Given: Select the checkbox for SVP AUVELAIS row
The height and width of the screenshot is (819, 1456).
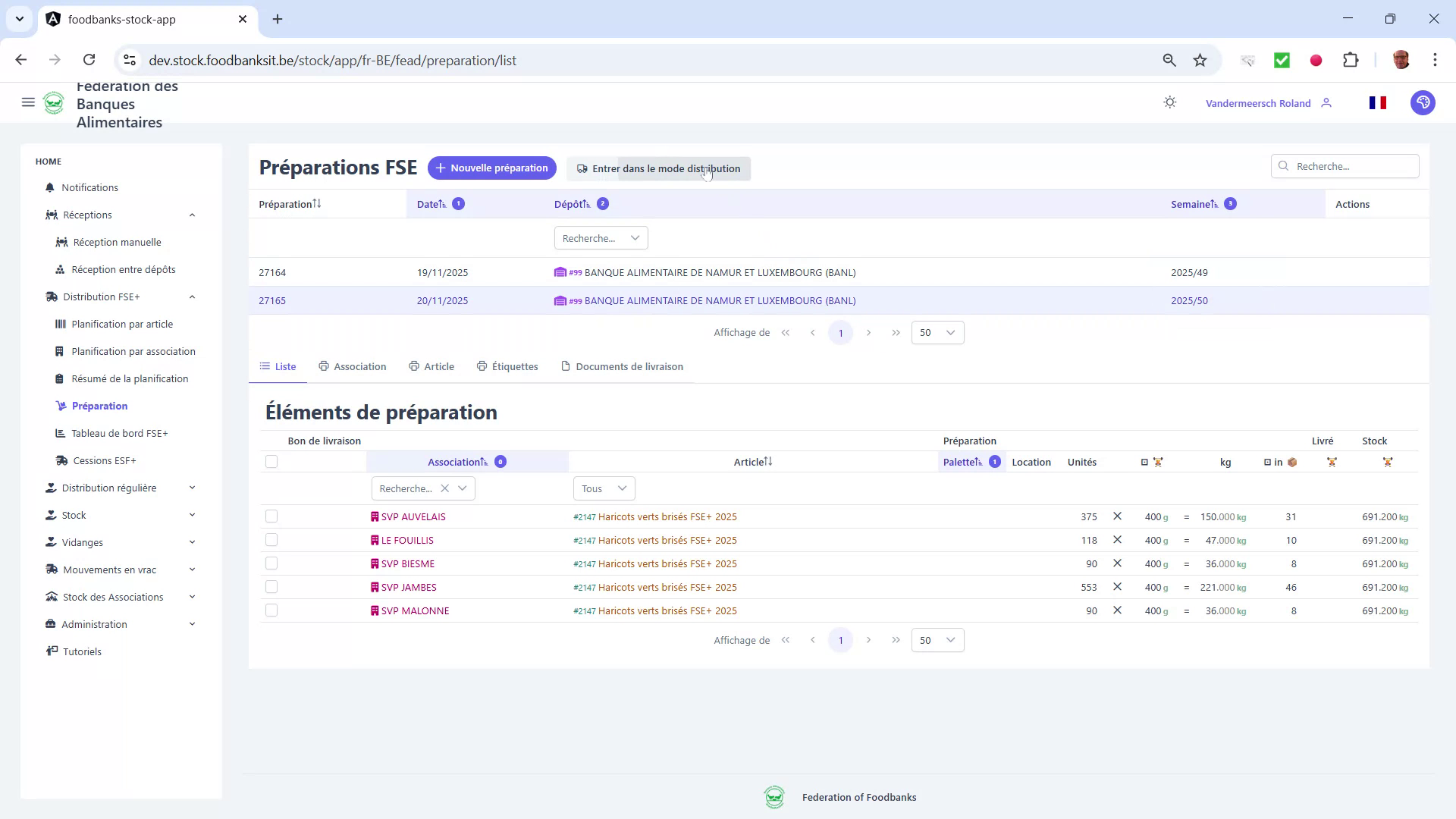Looking at the screenshot, I should (271, 516).
